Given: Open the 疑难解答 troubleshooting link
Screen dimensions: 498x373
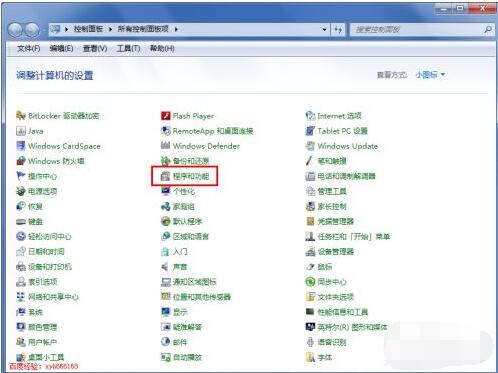Looking at the screenshot, I should coord(187,327).
